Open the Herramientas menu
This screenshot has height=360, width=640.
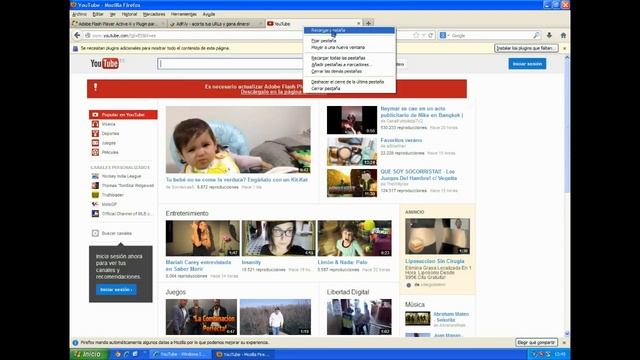point(184,14)
